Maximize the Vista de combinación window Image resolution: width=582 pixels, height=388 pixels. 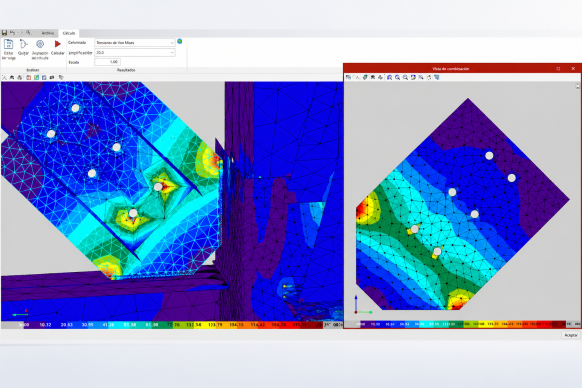[x=558, y=69]
